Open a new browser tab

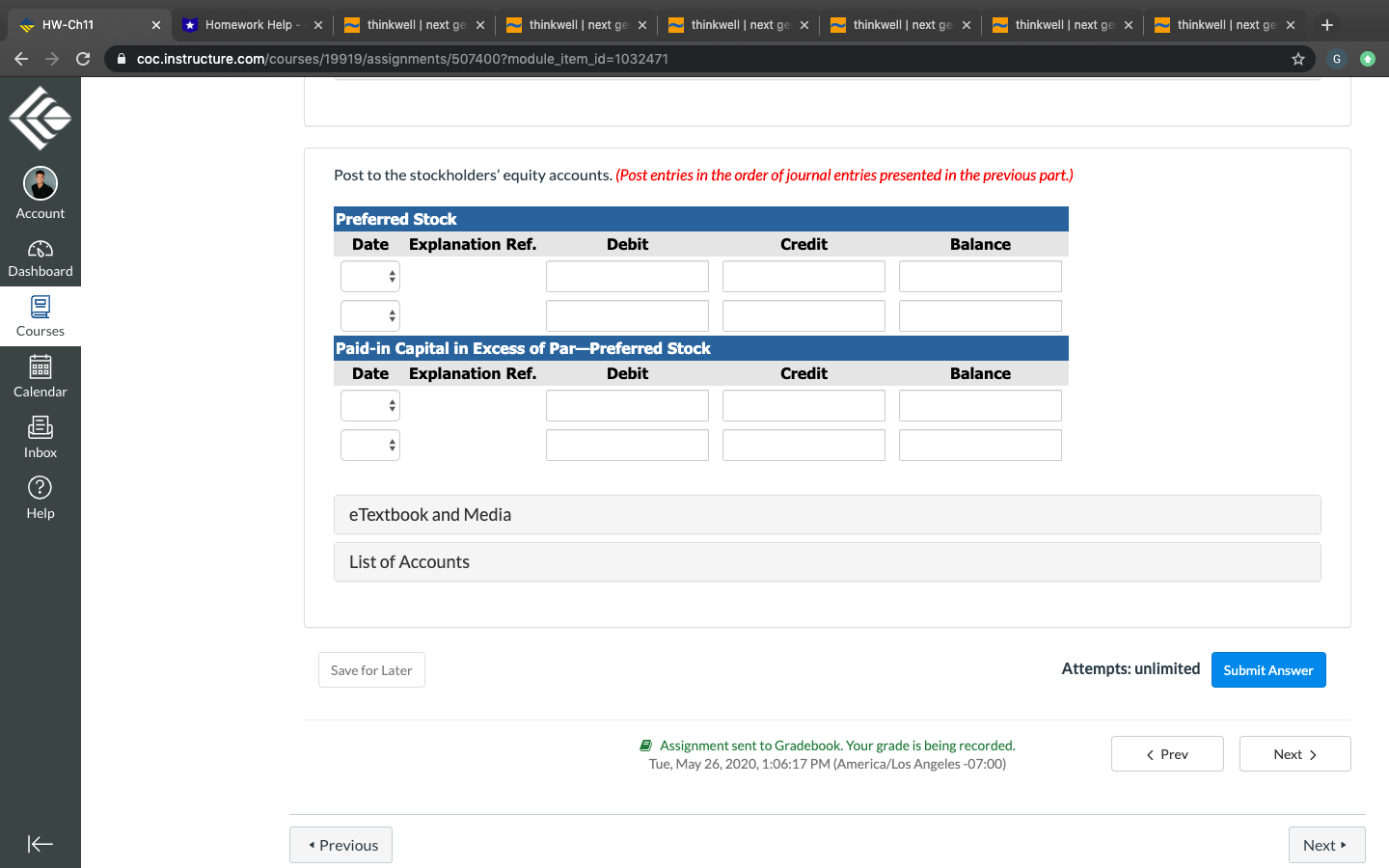(1327, 25)
